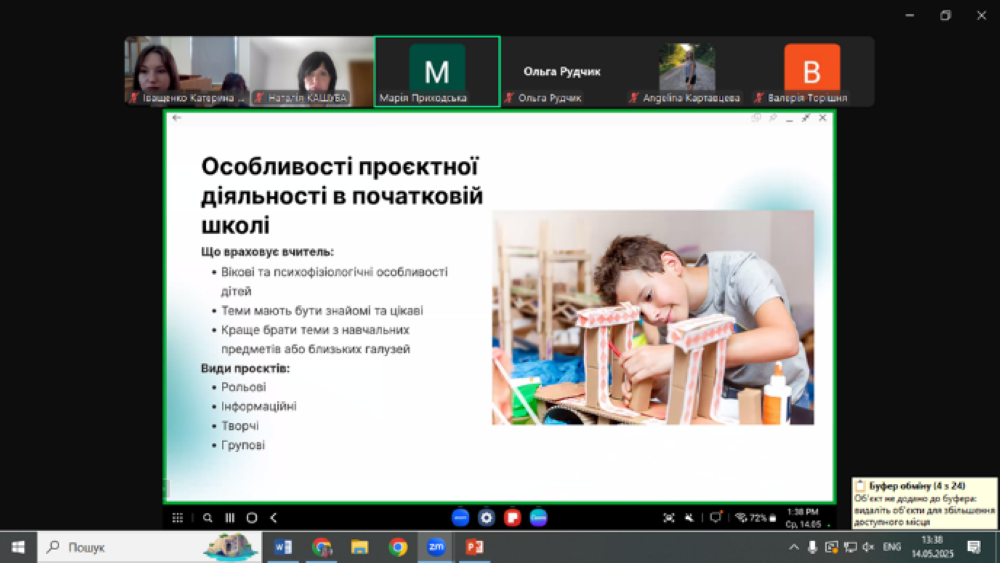This screenshot has width=1000, height=563.
Task: Click the search icon in tablet navigation bar
Action: [208, 518]
